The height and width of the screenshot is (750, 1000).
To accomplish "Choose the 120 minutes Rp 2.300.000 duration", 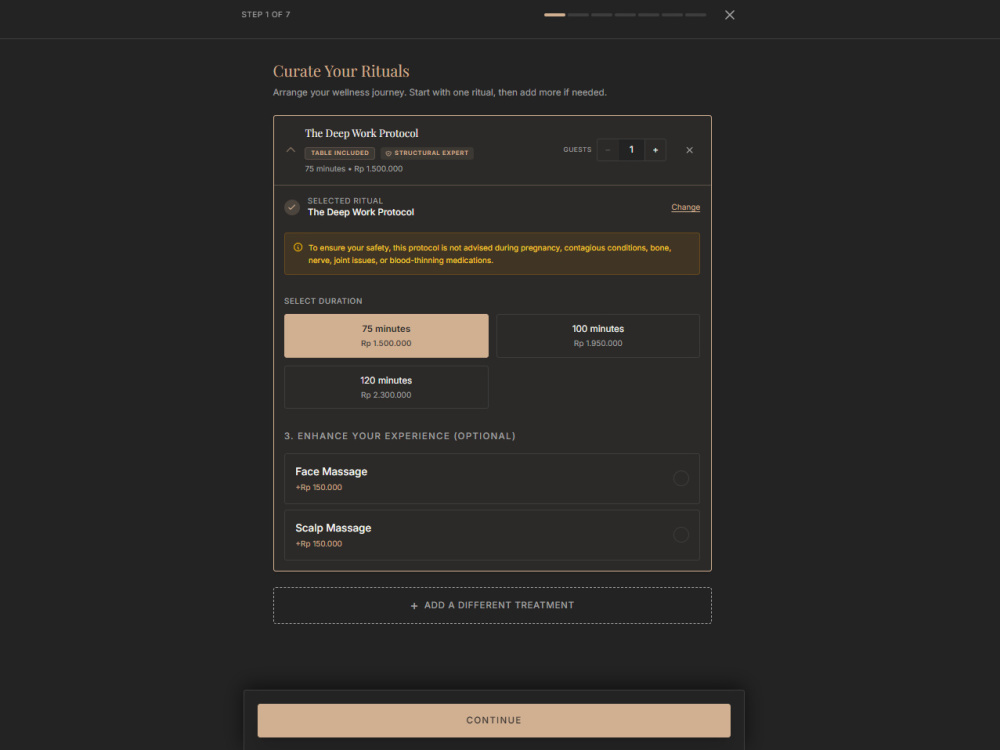I will pyautogui.click(x=386, y=387).
